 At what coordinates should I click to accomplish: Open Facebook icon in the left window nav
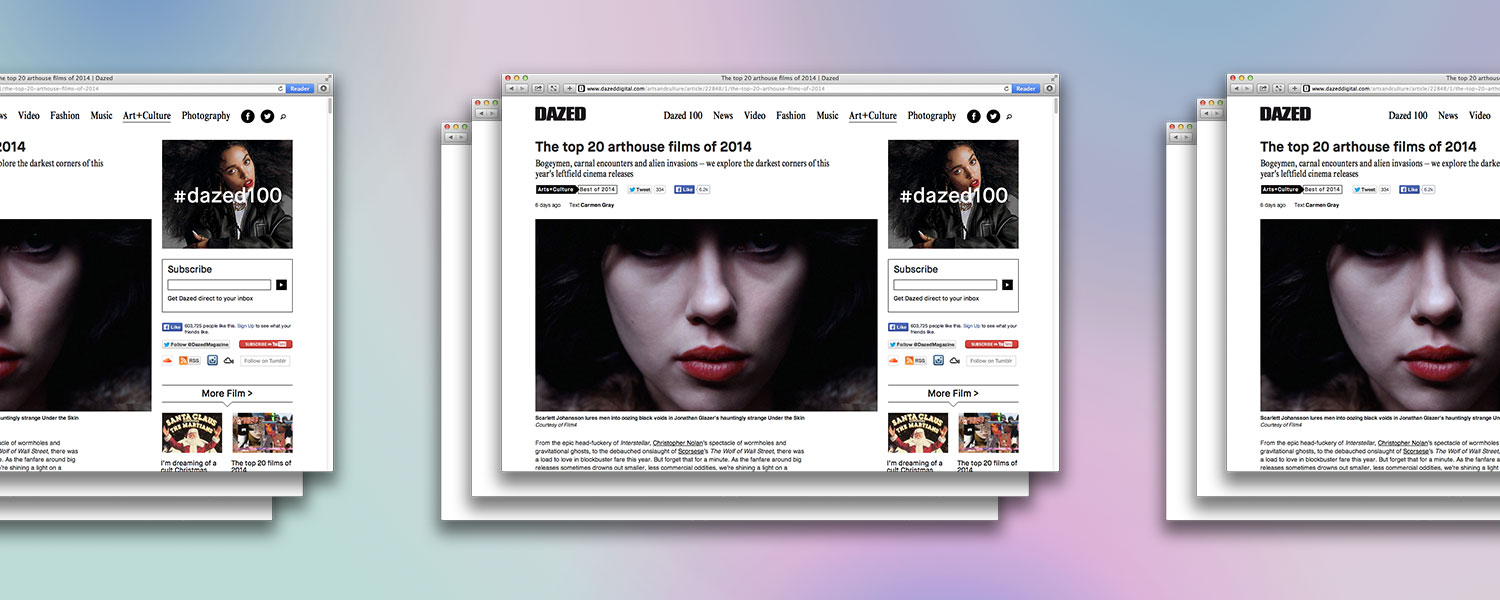(248, 116)
